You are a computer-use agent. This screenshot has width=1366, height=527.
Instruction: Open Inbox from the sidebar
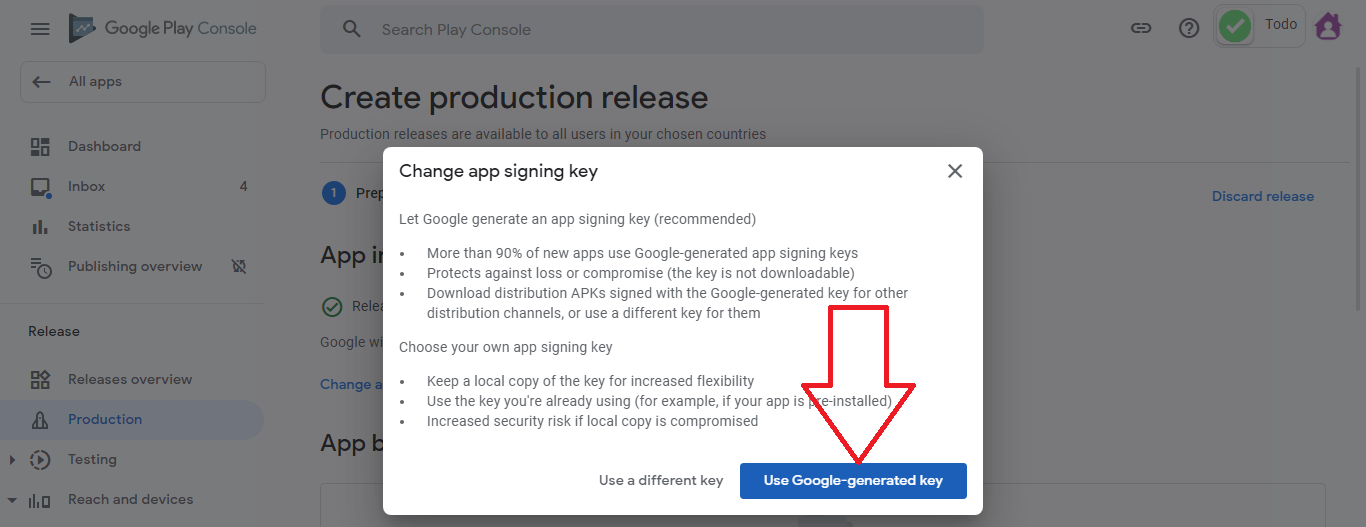coord(86,187)
